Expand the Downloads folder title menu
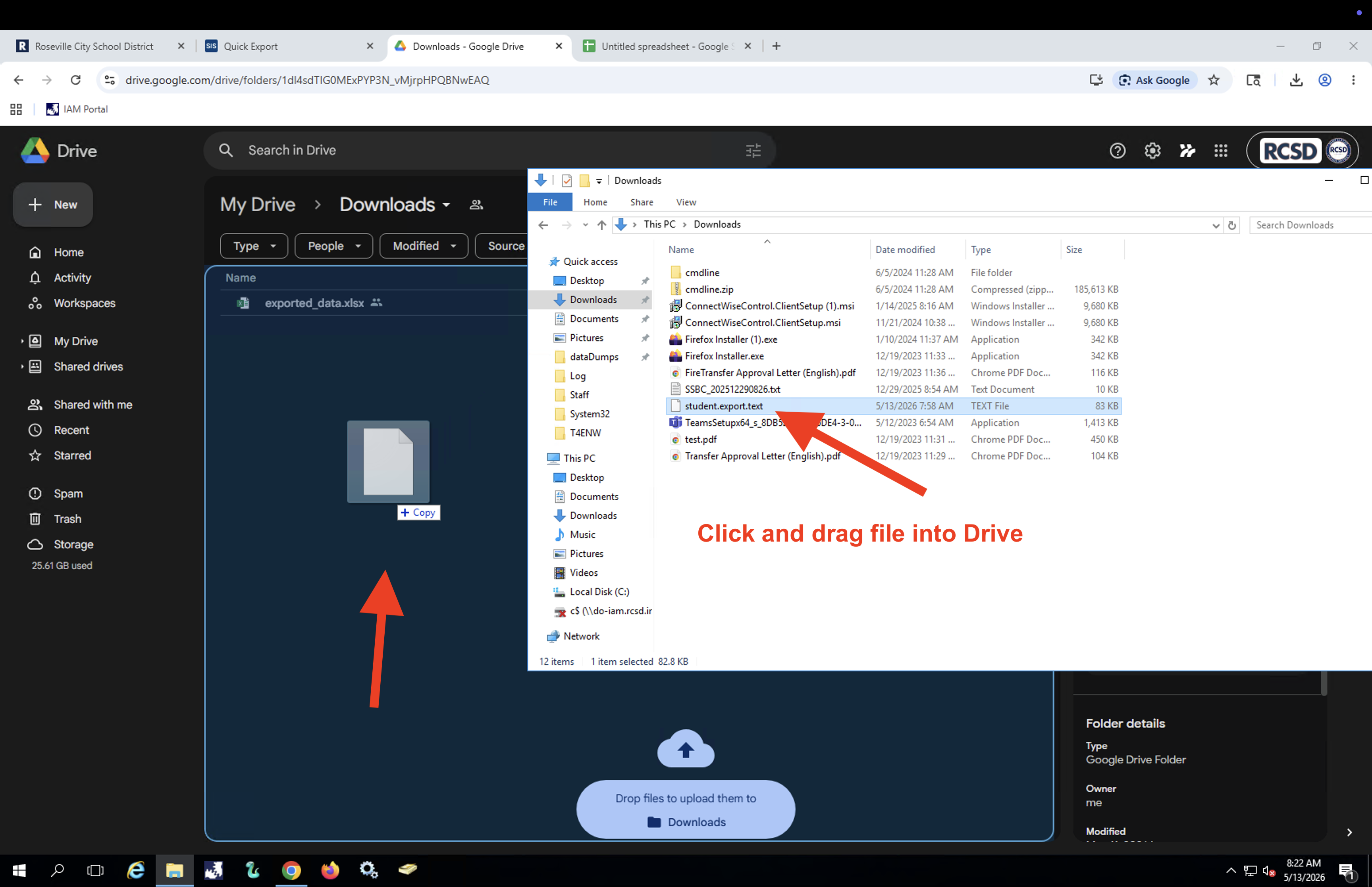The width and height of the screenshot is (1372, 887). (446, 205)
